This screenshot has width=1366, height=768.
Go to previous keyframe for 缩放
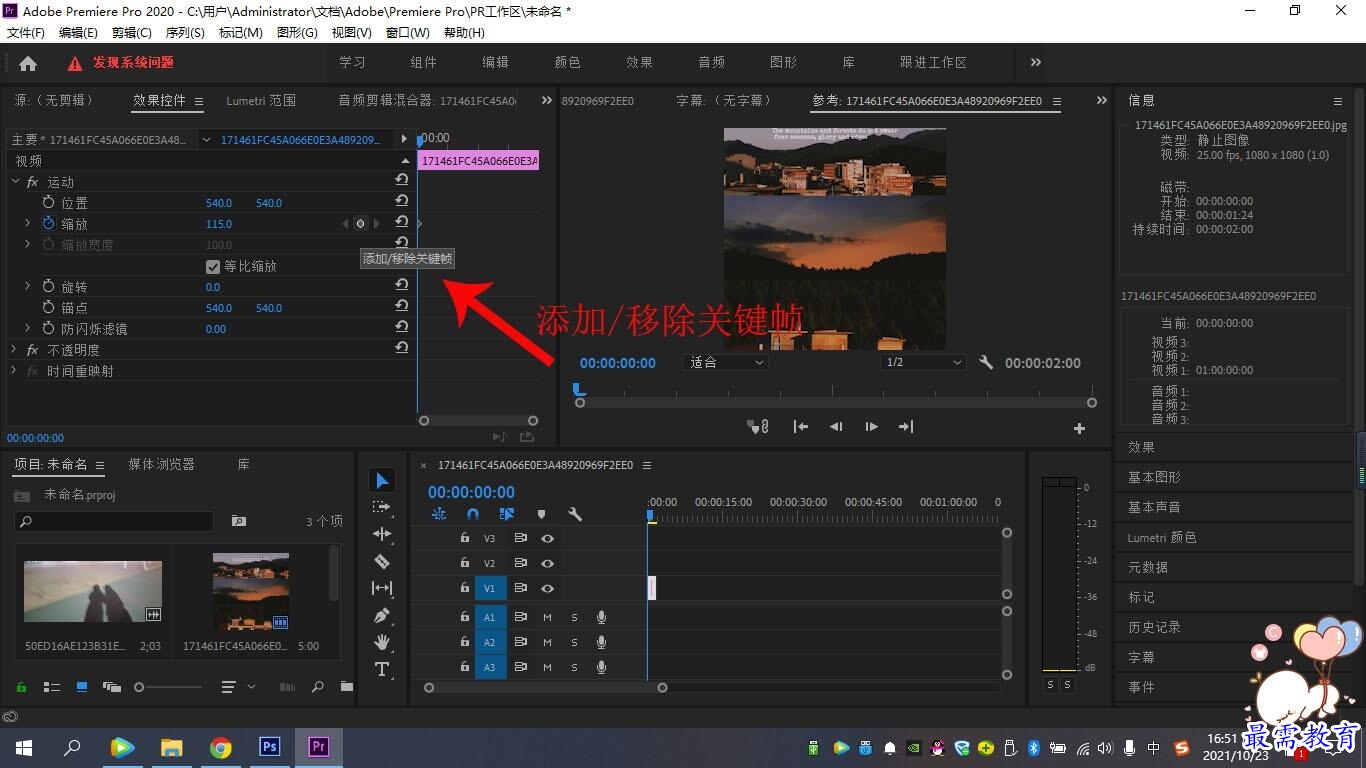(345, 224)
